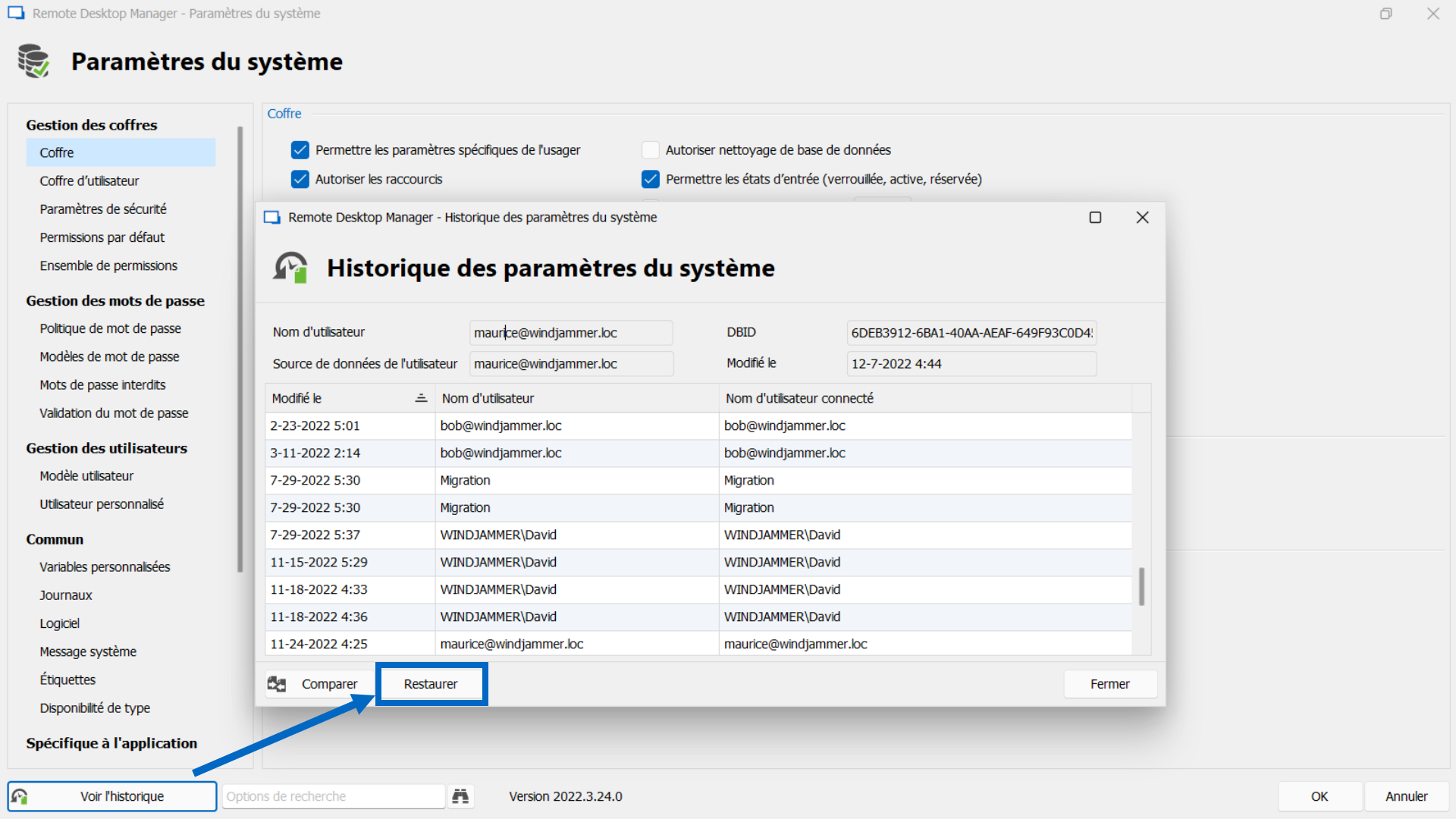Expand the Spécifique à l'application section
This screenshot has width=1456, height=819.
pos(111,743)
